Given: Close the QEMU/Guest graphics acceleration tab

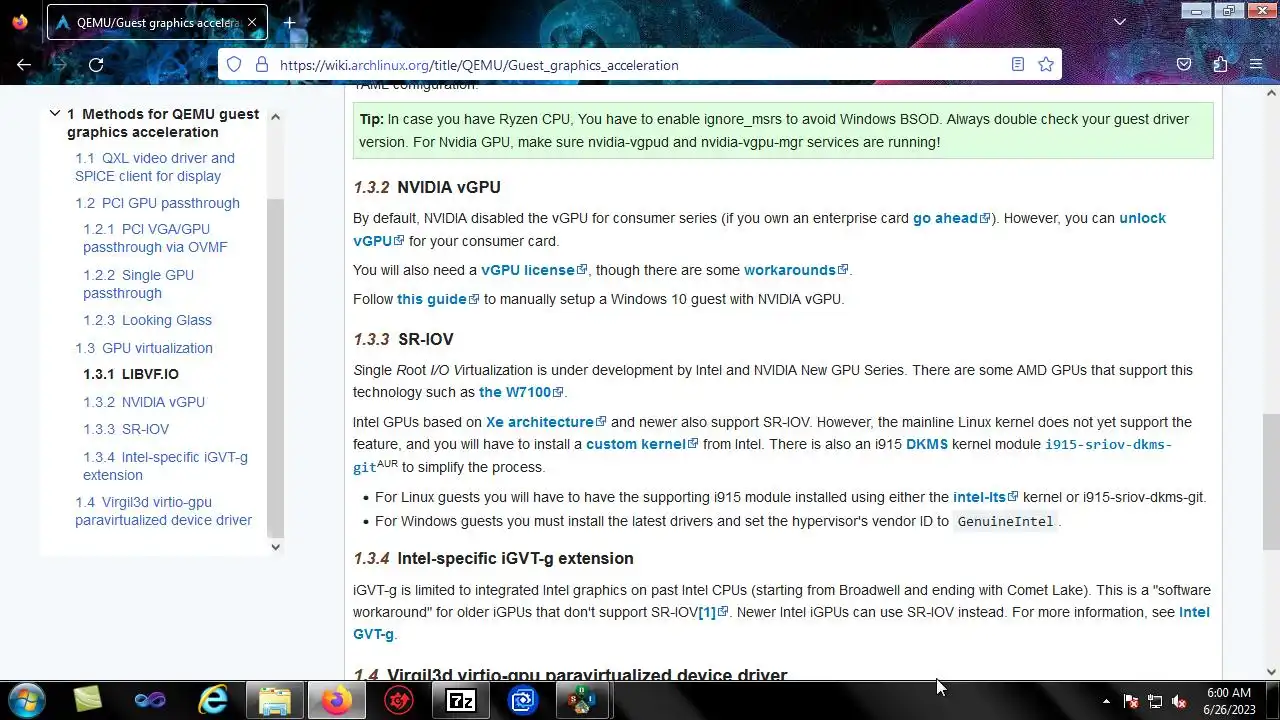Looking at the screenshot, I should click(x=252, y=22).
